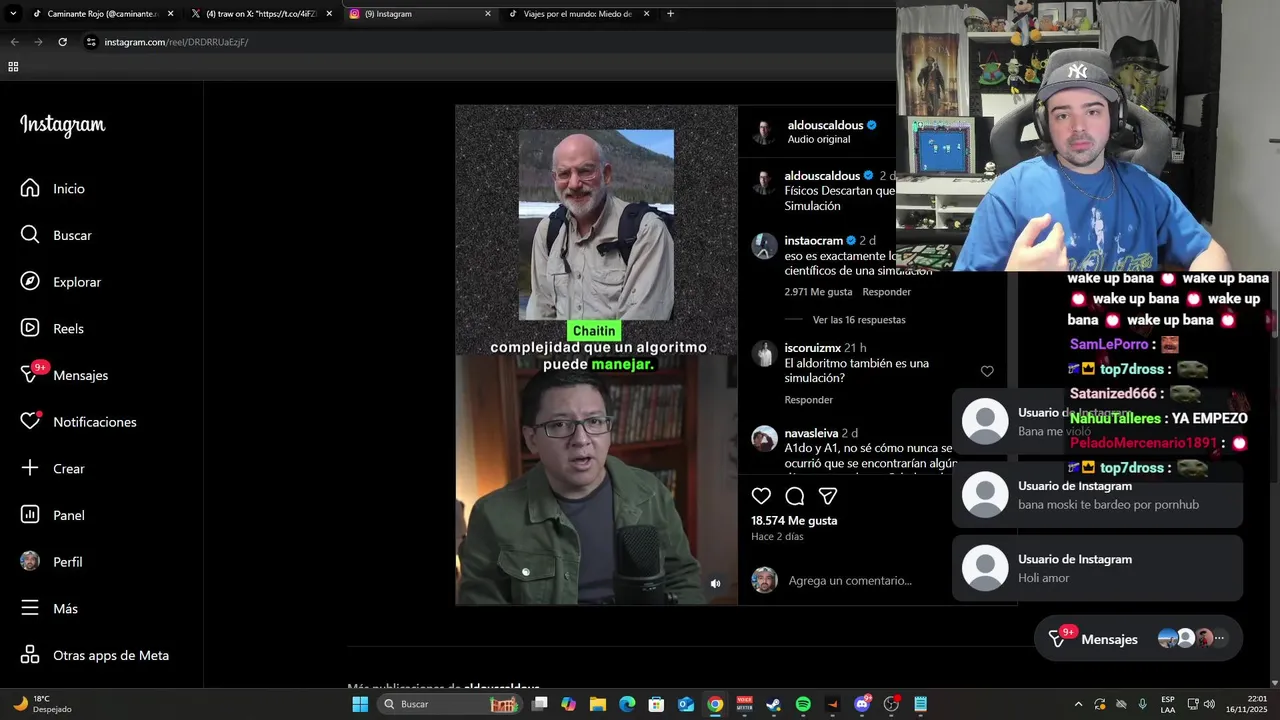
Task: Reload the Instagram page
Action: click(x=62, y=42)
